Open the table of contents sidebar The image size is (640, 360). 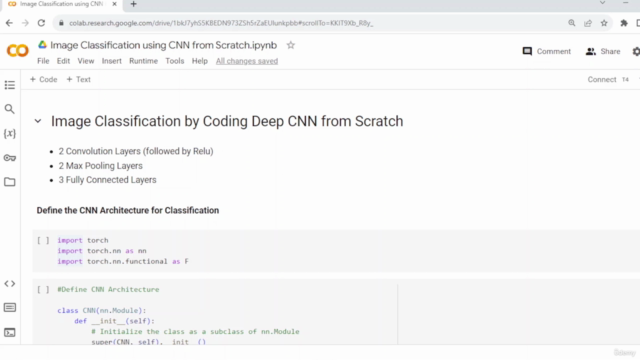coord(10,85)
